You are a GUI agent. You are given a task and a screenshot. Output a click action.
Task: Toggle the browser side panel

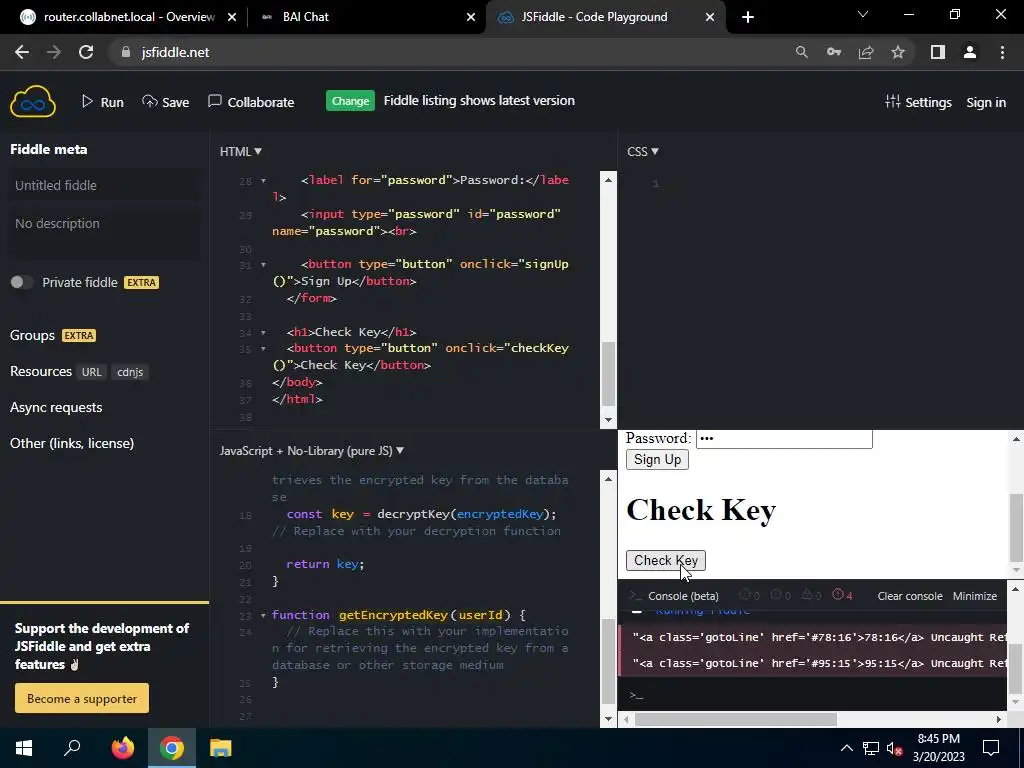[x=938, y=52]
